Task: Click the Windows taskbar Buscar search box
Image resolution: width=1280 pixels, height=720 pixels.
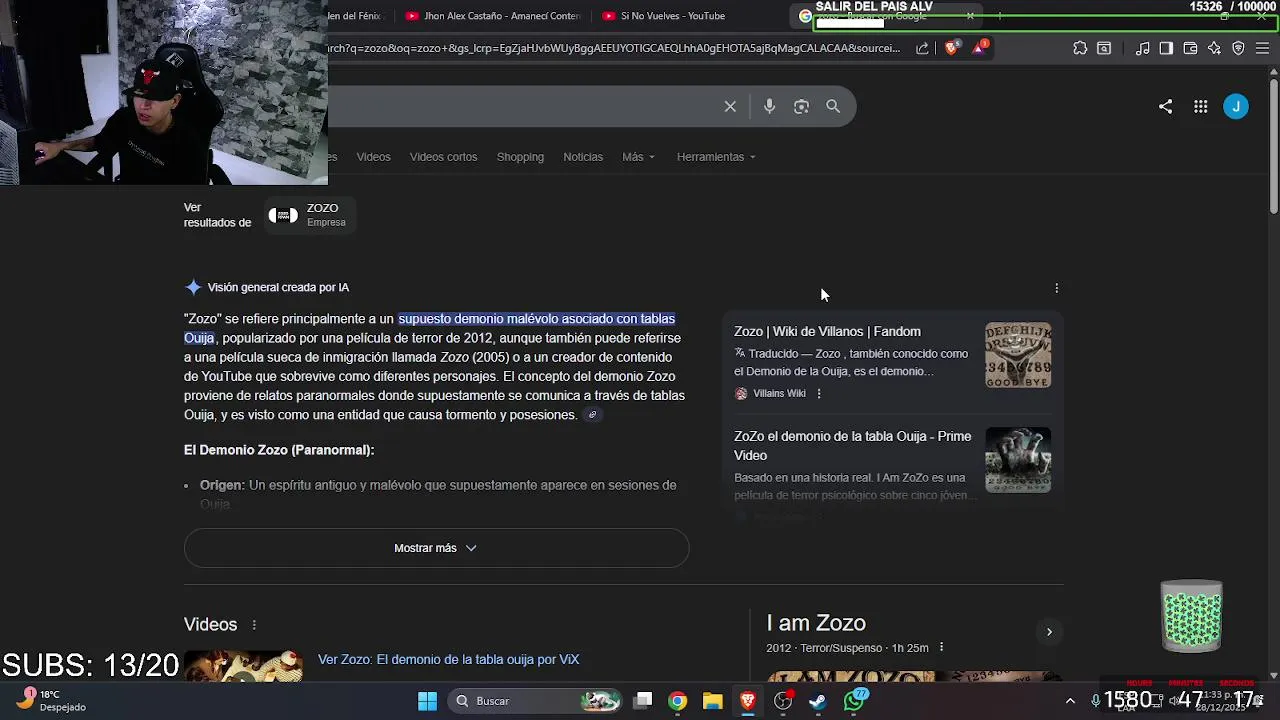Action: click(x=537, y=701)
